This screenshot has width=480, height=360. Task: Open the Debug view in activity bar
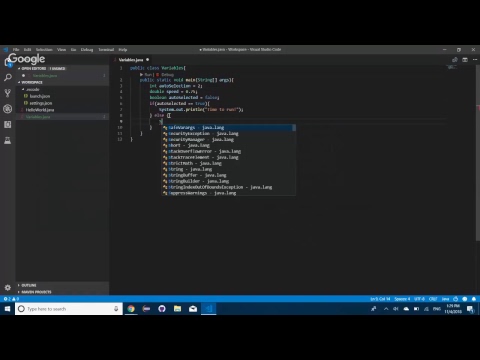pyautogui.click(x=8, y=109)
